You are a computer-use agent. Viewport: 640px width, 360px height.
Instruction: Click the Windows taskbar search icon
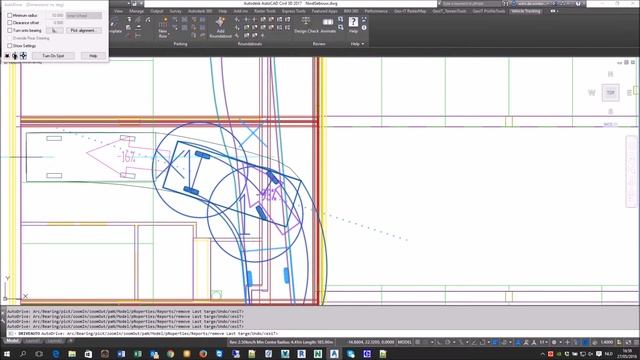tap(23, 354)
